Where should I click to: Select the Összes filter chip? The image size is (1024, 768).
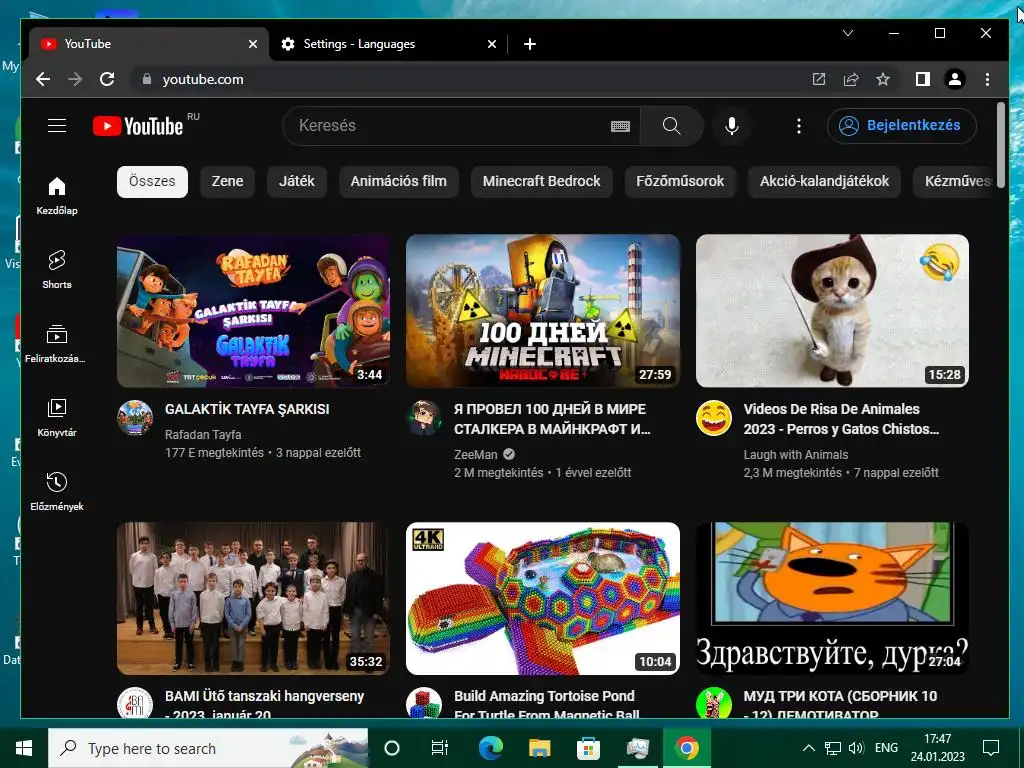tap(152, 182)
